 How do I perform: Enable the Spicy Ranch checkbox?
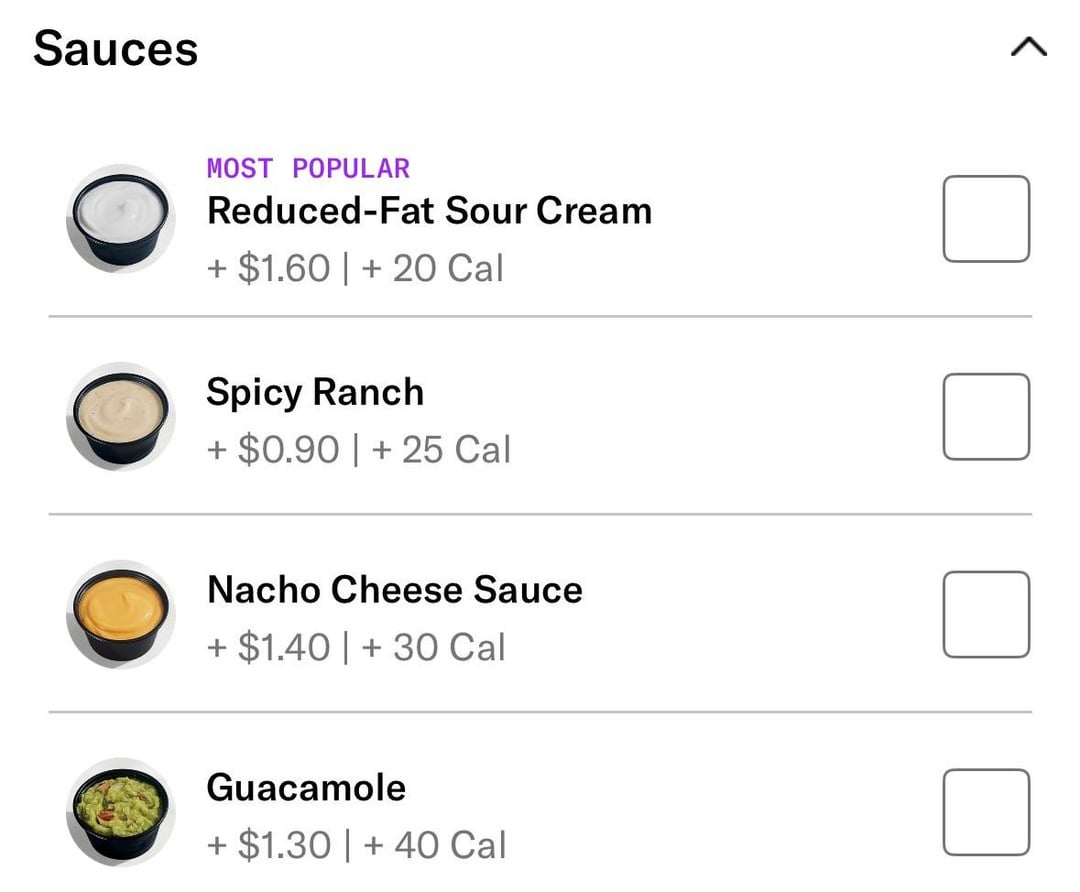click(986, 417)
